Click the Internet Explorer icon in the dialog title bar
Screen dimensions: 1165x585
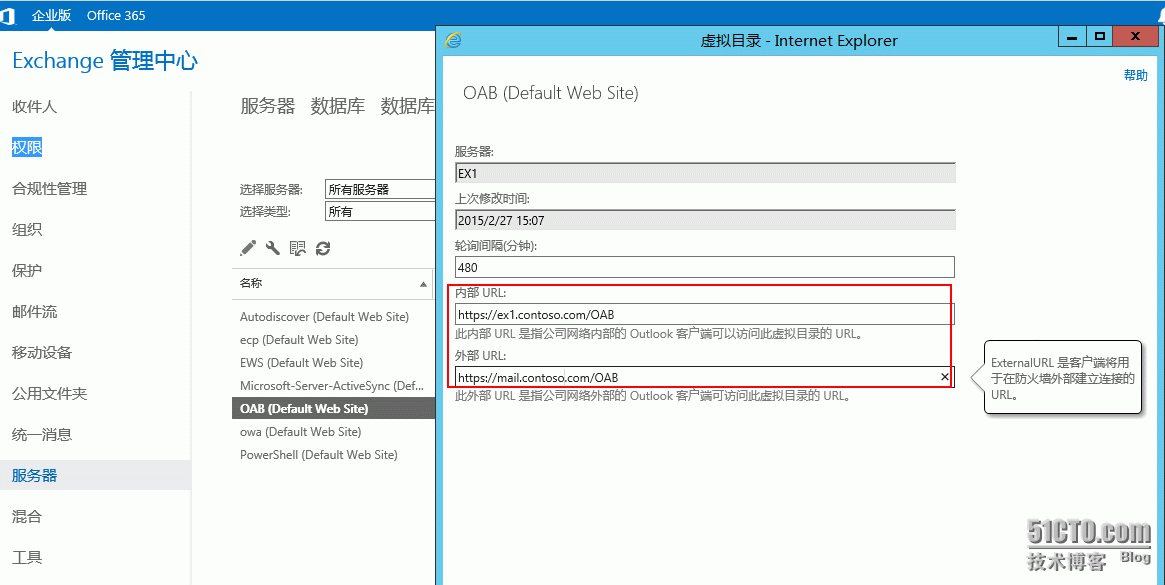click(451, 40)
